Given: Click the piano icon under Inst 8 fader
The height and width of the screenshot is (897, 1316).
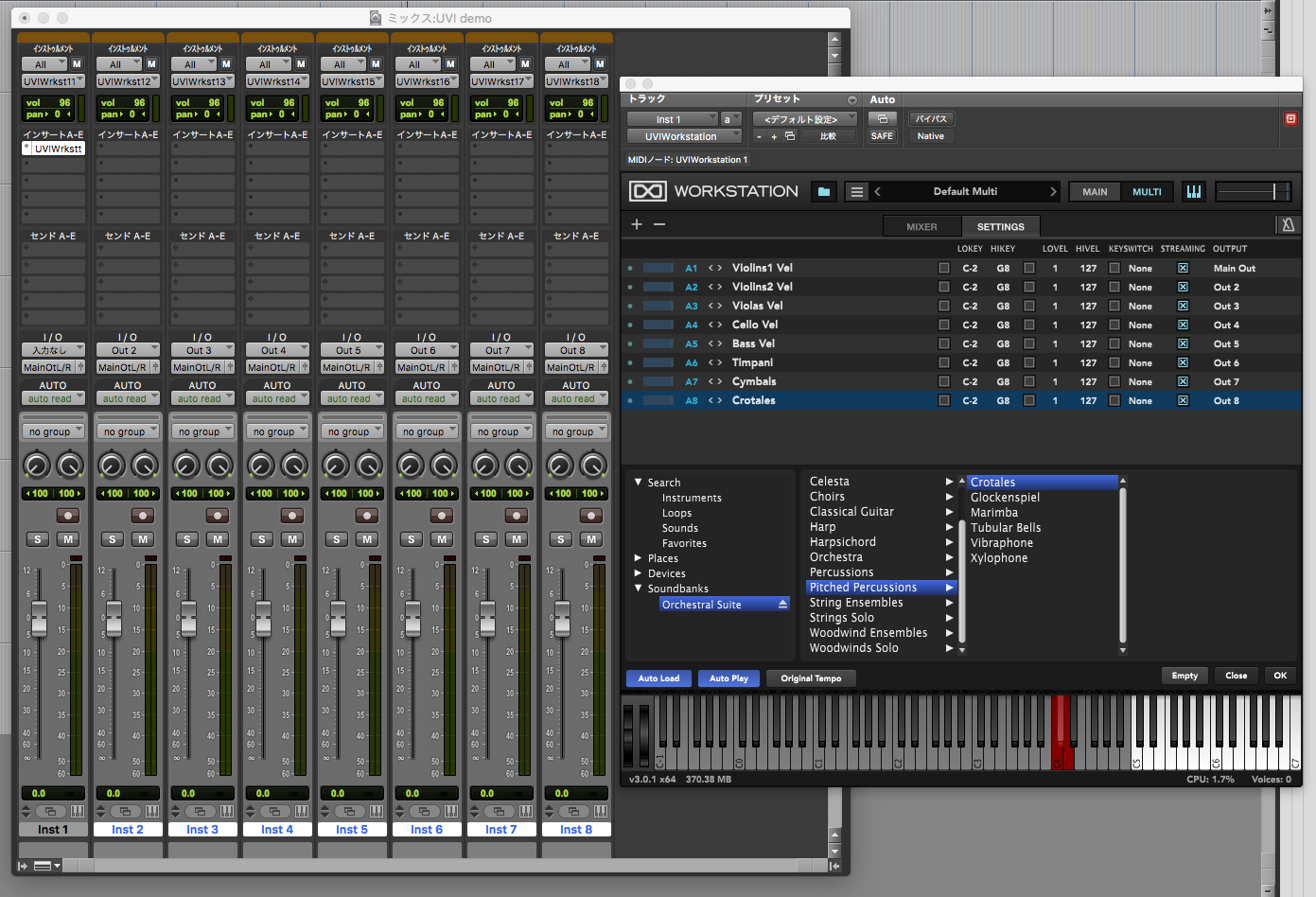Looking at the screenshot, I should click(x=601, y=812).
